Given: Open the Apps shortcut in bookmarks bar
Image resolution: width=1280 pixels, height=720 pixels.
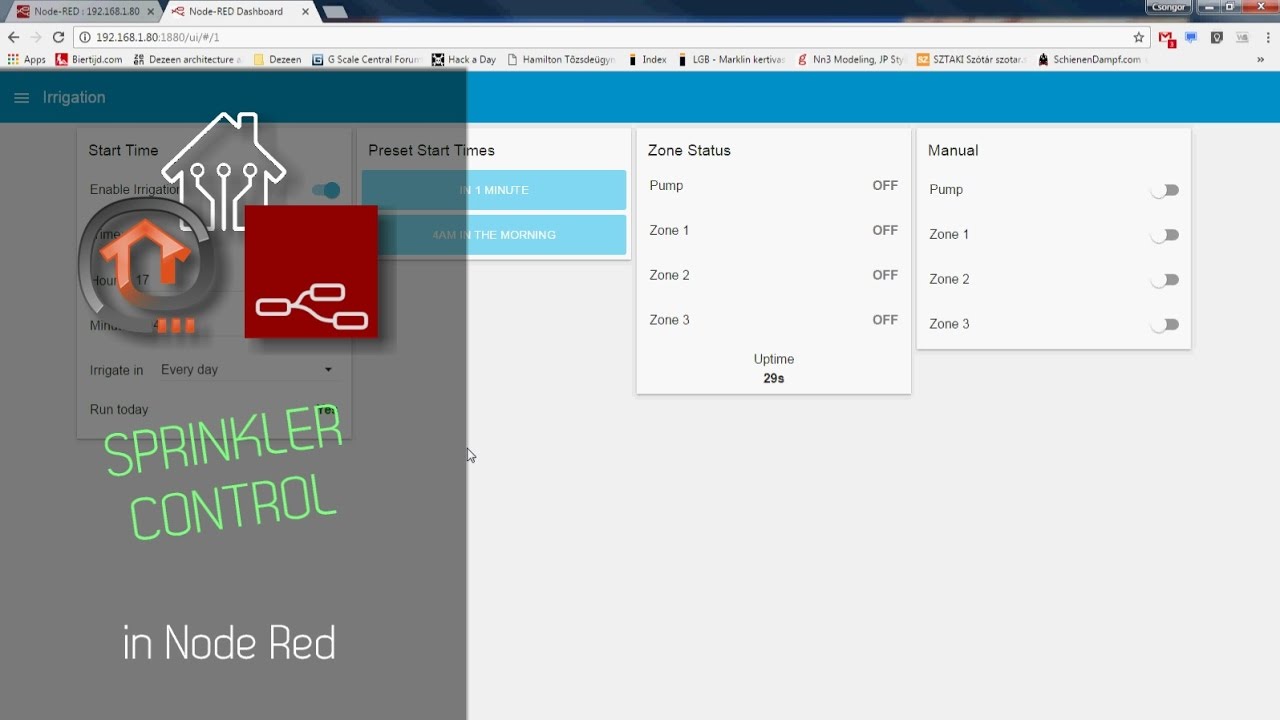Looking at the screenshot, I should [x=27, y=60].
